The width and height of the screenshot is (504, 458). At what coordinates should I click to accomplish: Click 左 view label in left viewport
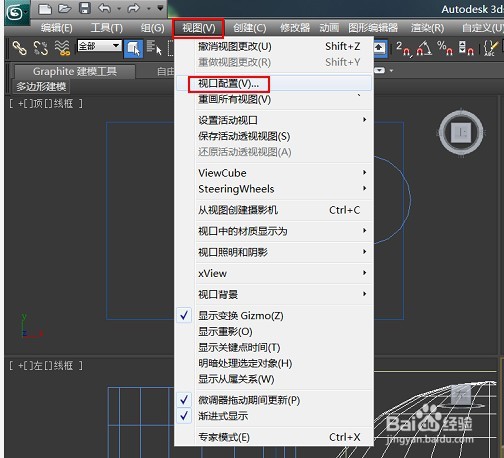click(38, 366)
